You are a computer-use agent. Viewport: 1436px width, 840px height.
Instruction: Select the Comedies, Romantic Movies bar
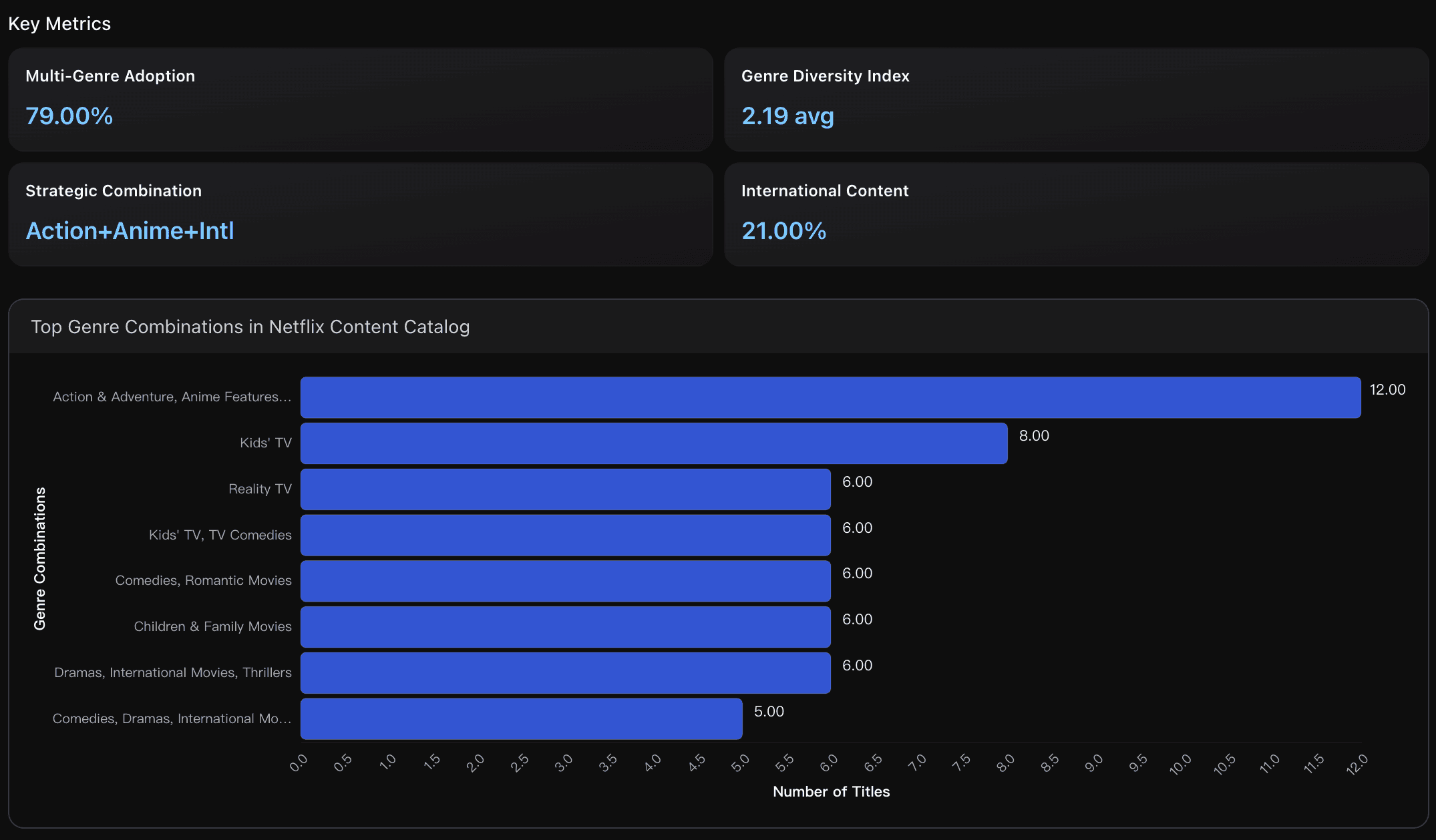click(x=565, y=581)
